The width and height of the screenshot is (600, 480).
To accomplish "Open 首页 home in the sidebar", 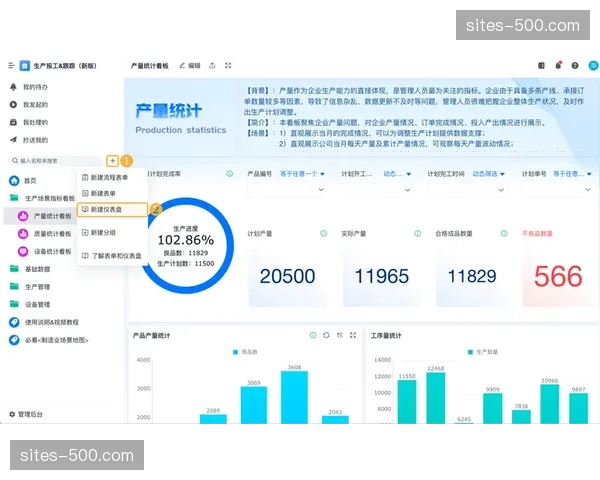I will click(x=23, y=181).
